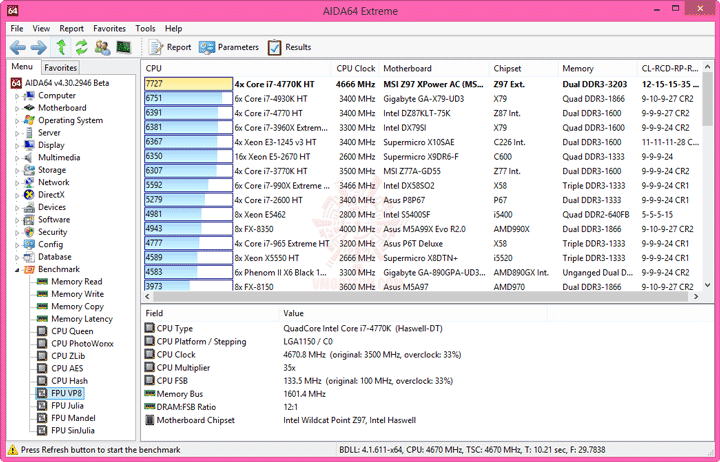Click the results list horizontal scrollbar
Image resolution: width=720 pixels, height=462 pixels.
[419, 297]
